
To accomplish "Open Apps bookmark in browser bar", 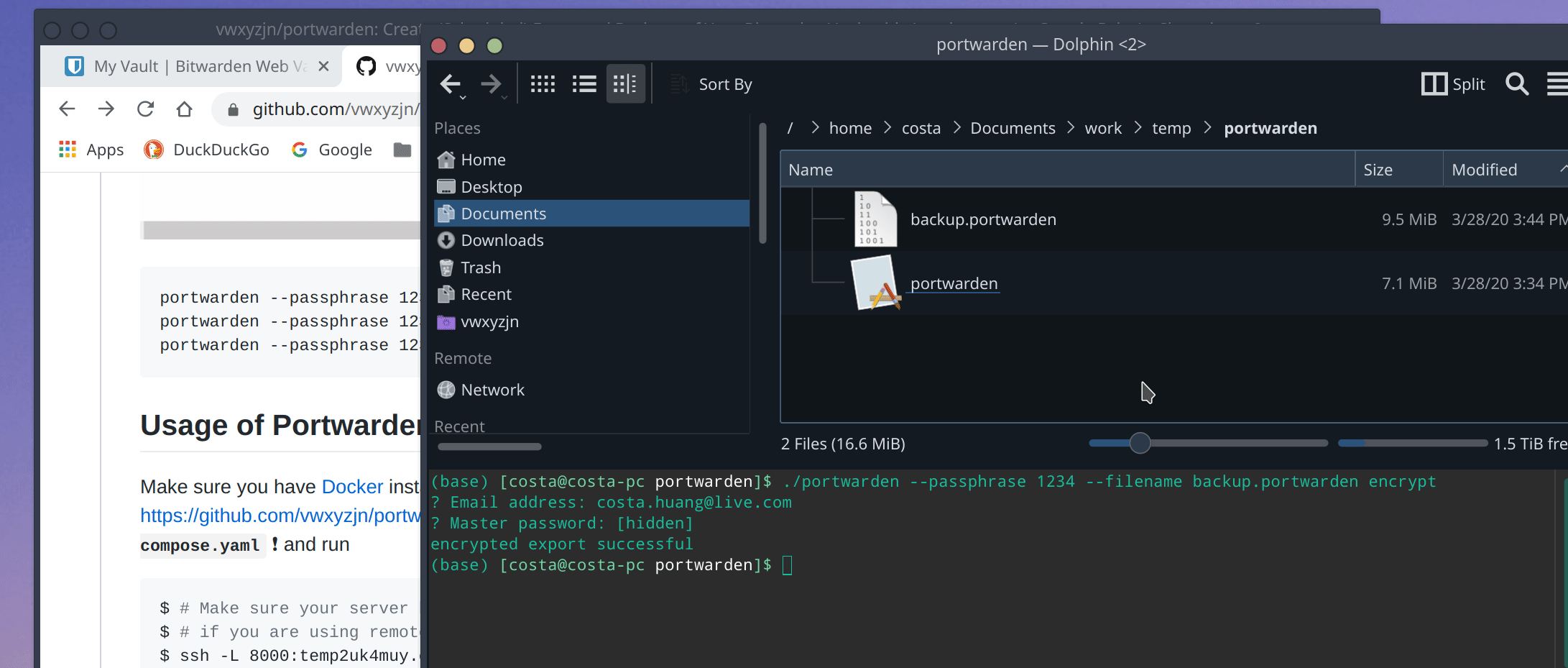I will tap(91, 150).
